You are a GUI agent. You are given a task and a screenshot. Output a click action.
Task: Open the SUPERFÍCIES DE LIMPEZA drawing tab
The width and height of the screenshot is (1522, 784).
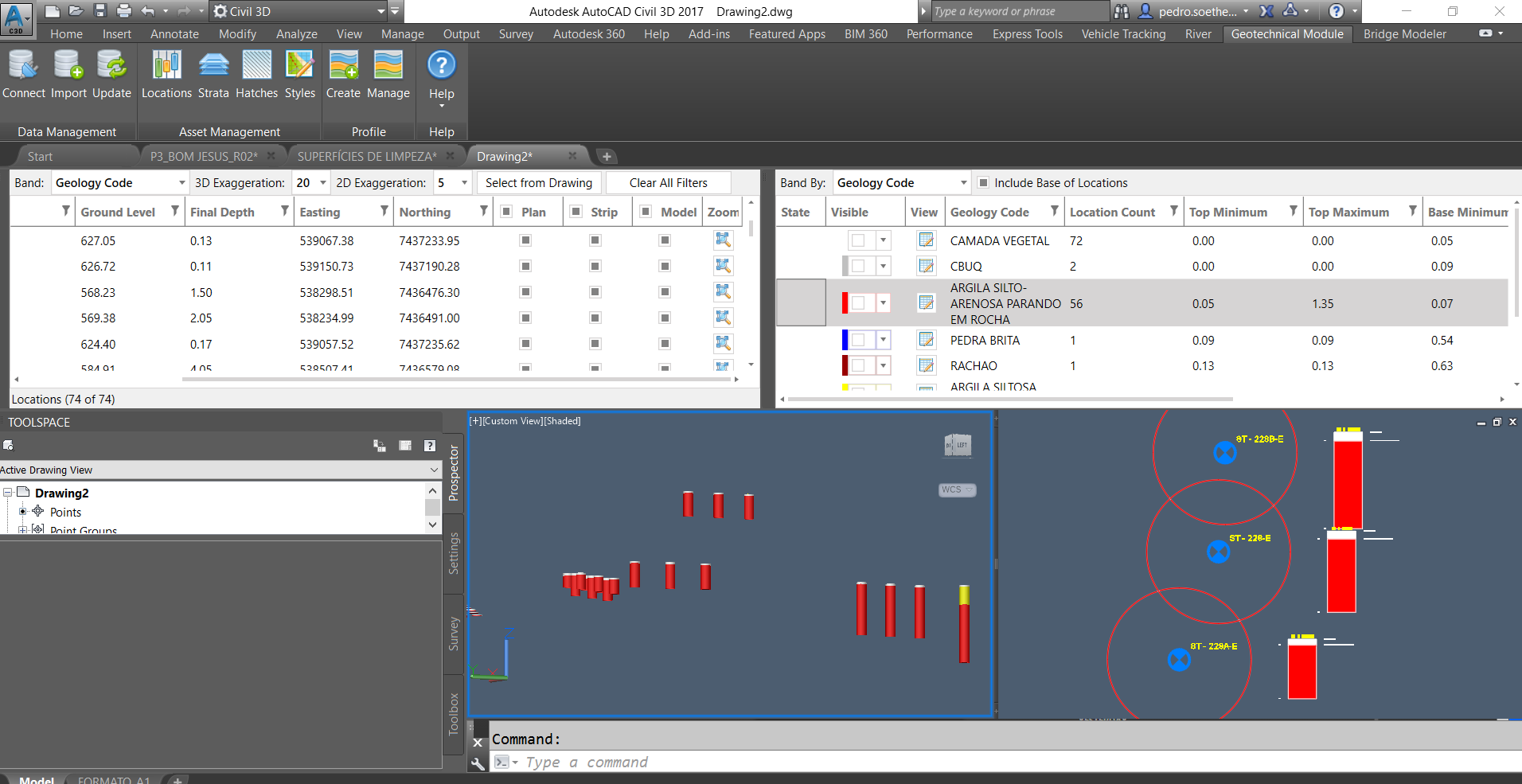click(367, 157)
